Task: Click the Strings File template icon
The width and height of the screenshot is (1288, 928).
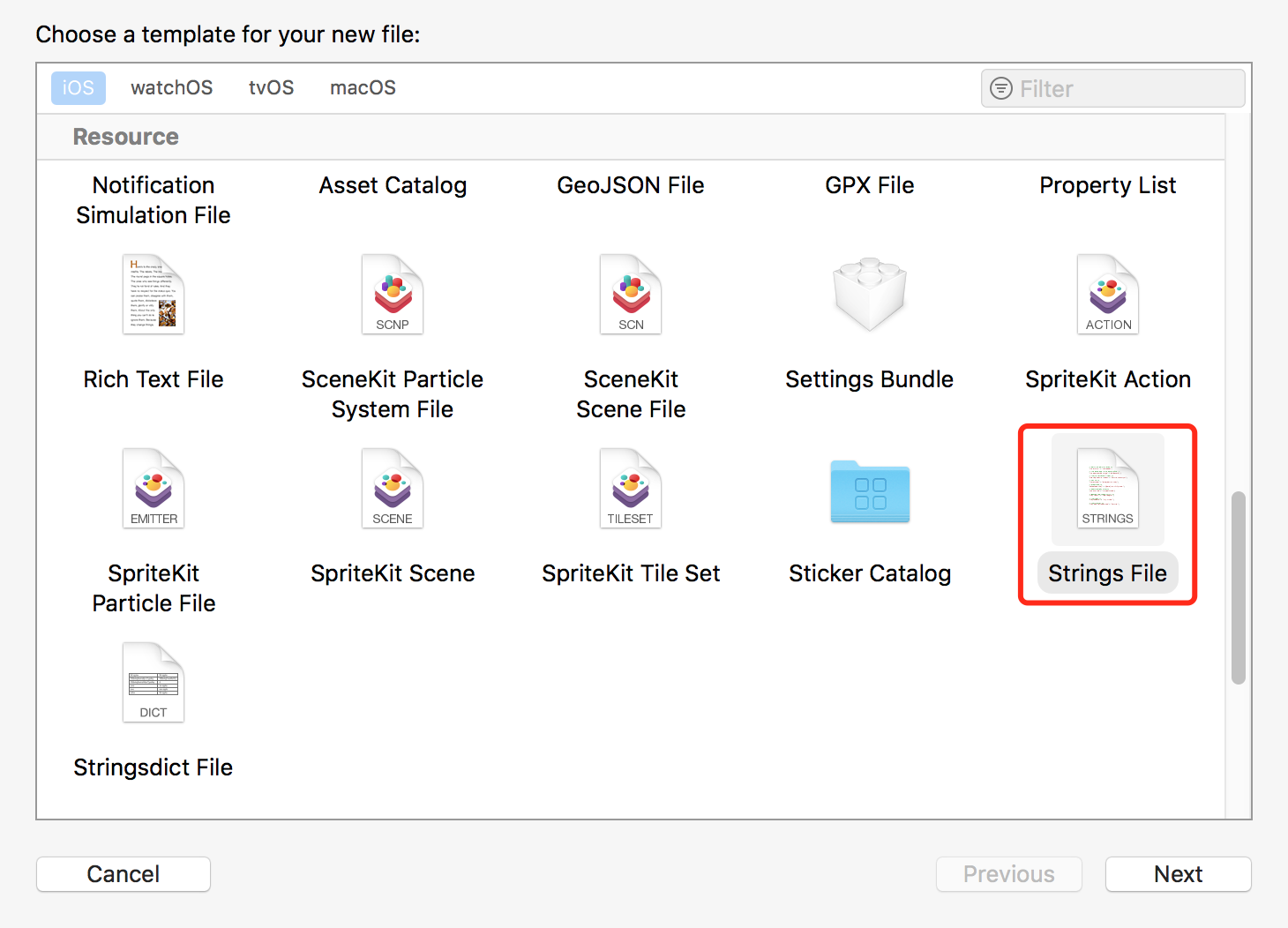Action: pyautogui.click(x=1108, y=489)
